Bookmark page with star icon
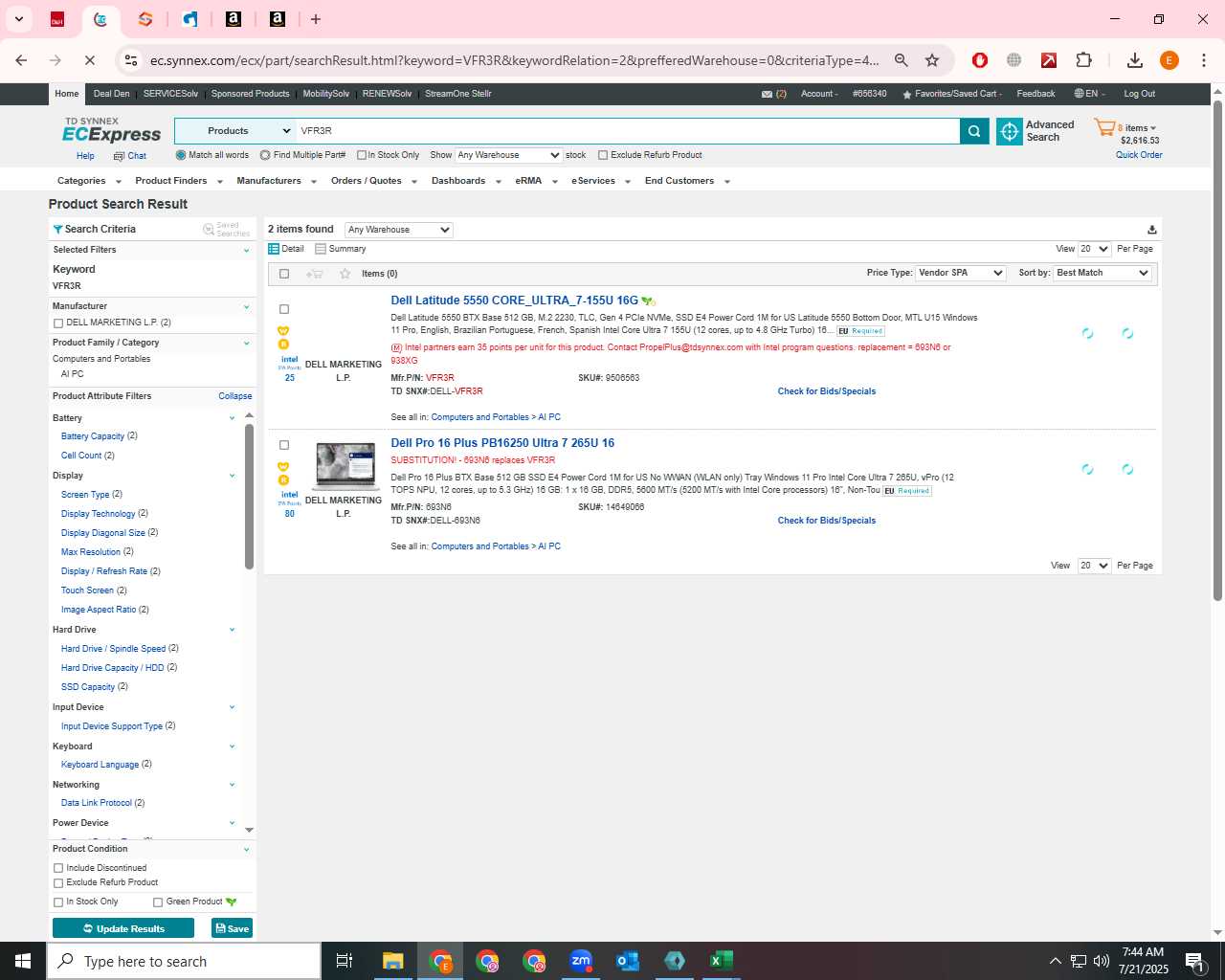This screenshot has height=980, width=1225. (932, 60)
